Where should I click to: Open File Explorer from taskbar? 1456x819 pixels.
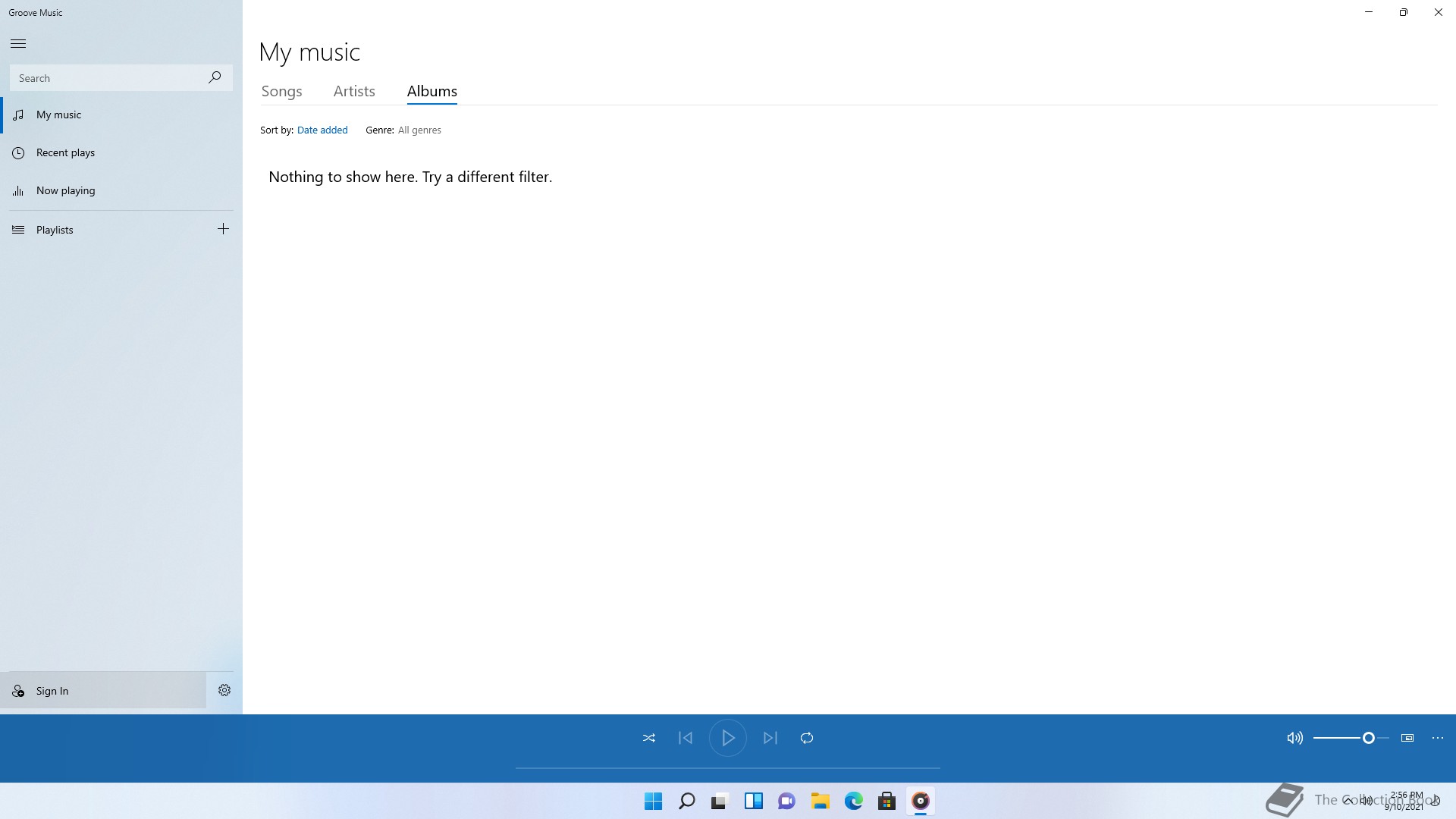tap(820, 801)
